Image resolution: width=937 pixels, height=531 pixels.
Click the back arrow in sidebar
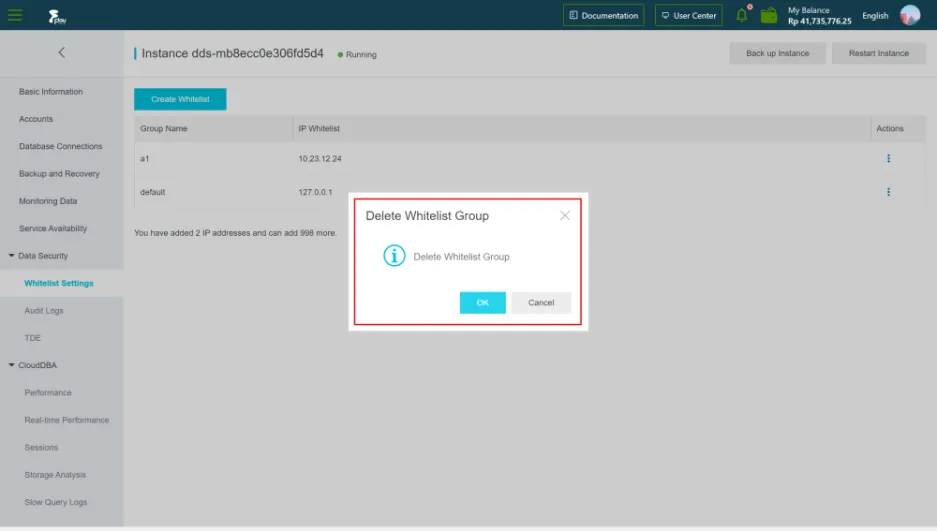[x=62, y=53]
